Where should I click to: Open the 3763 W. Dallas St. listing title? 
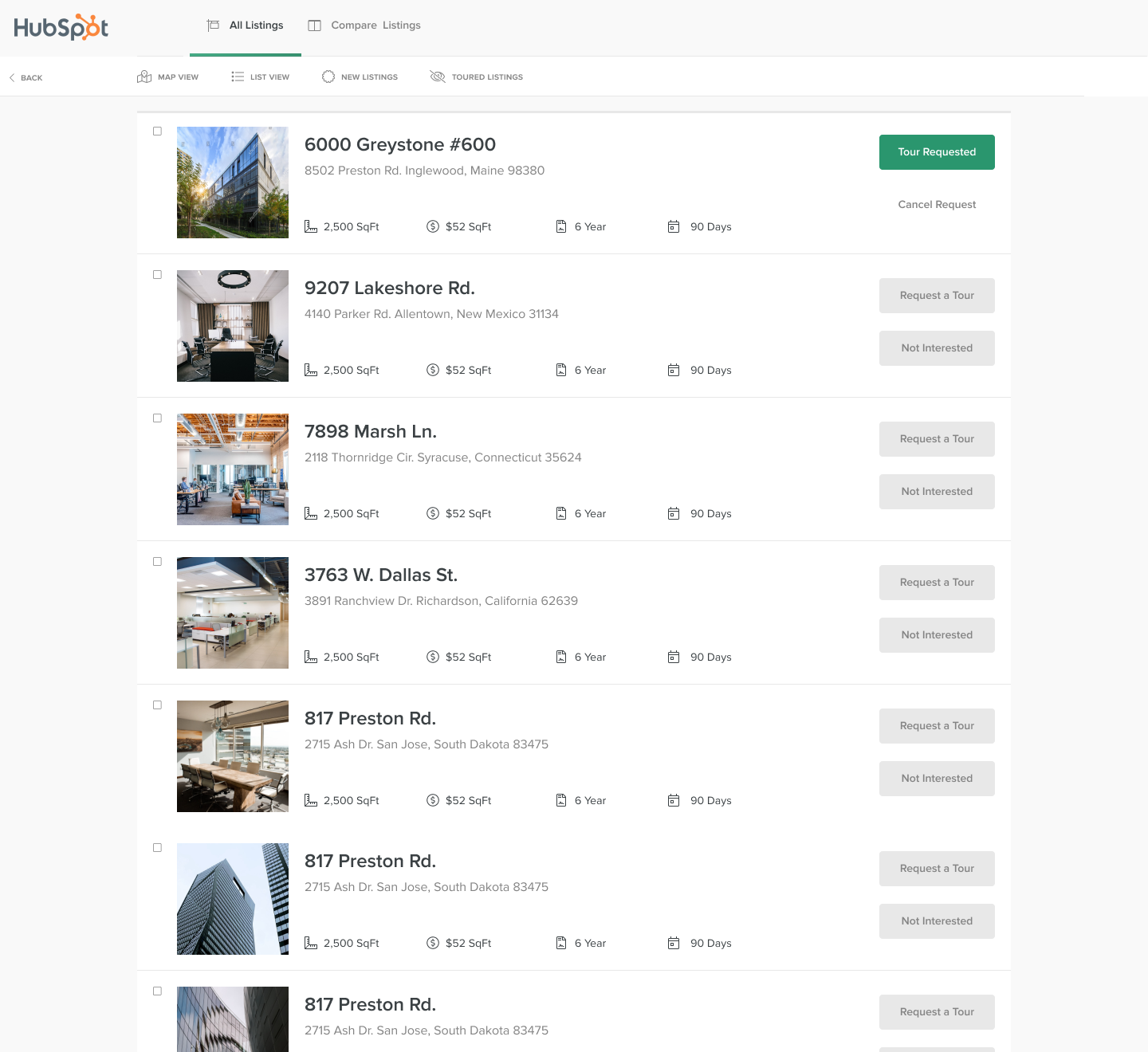(x=381, y=575)
